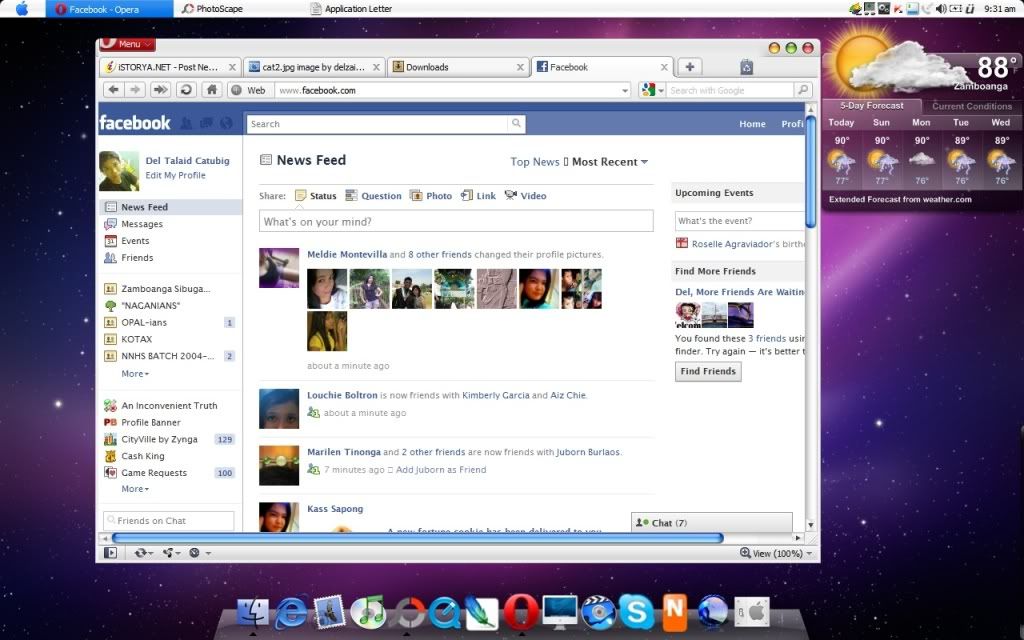Click the Google search magnifier button

click(x=803, y=90)
